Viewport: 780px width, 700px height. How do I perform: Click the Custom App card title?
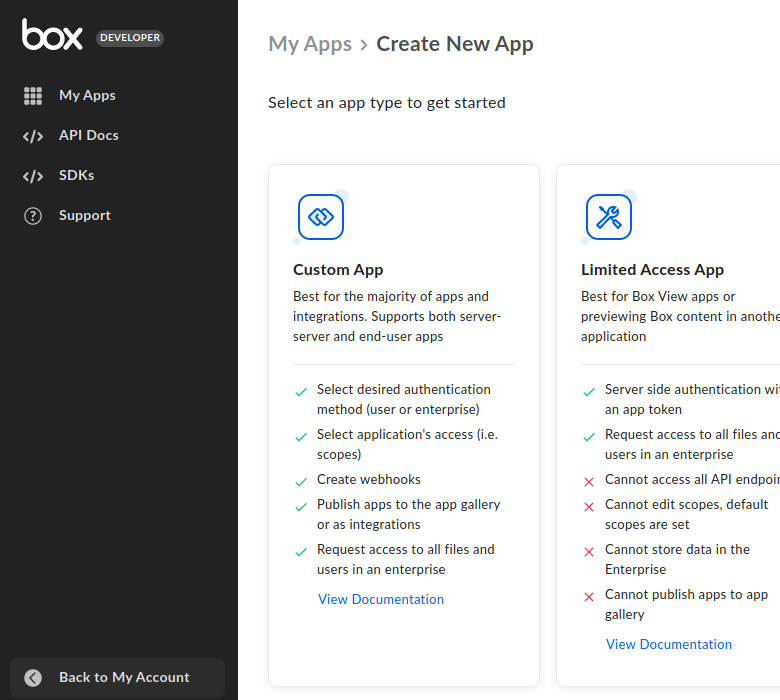338,270
